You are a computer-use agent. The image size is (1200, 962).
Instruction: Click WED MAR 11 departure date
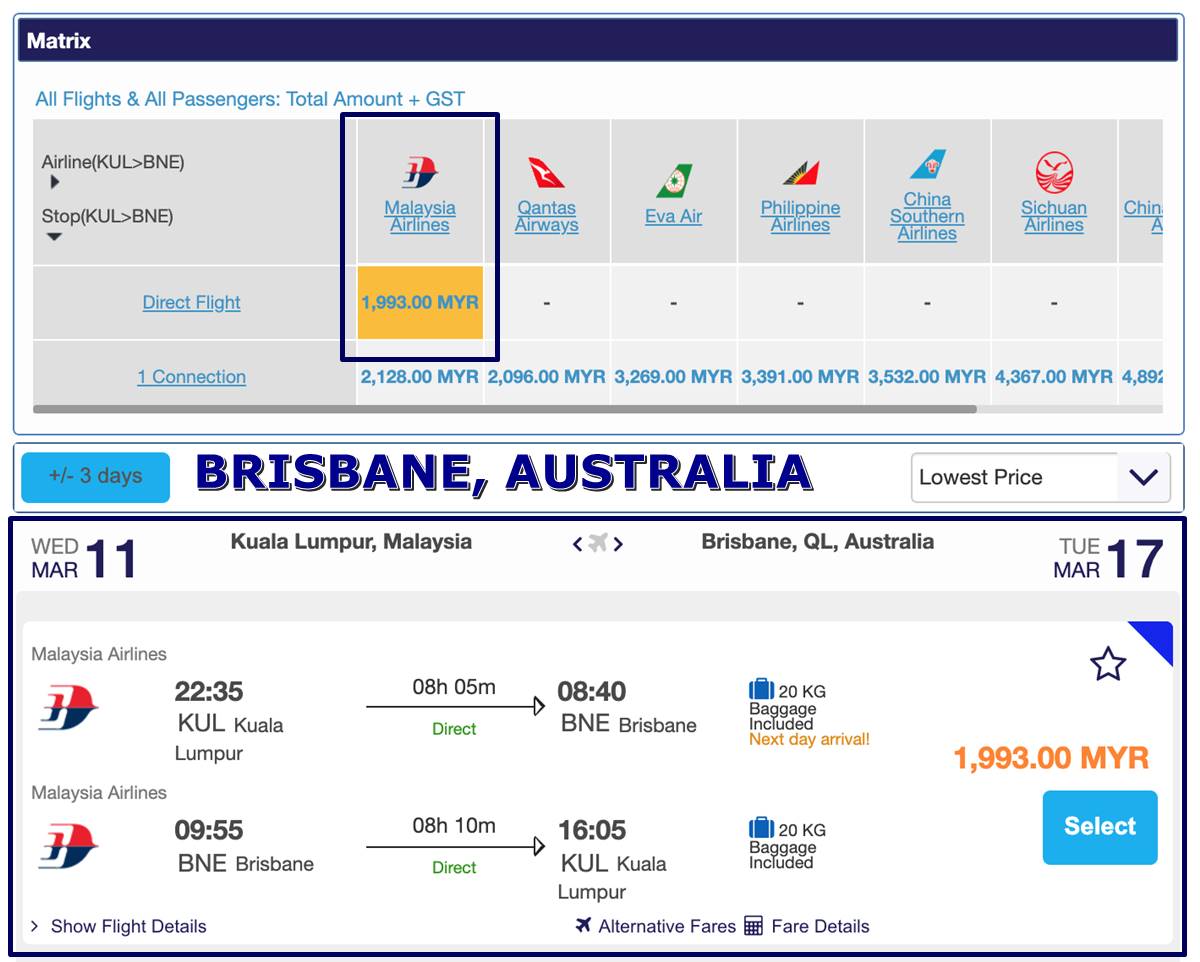(84, 559)
